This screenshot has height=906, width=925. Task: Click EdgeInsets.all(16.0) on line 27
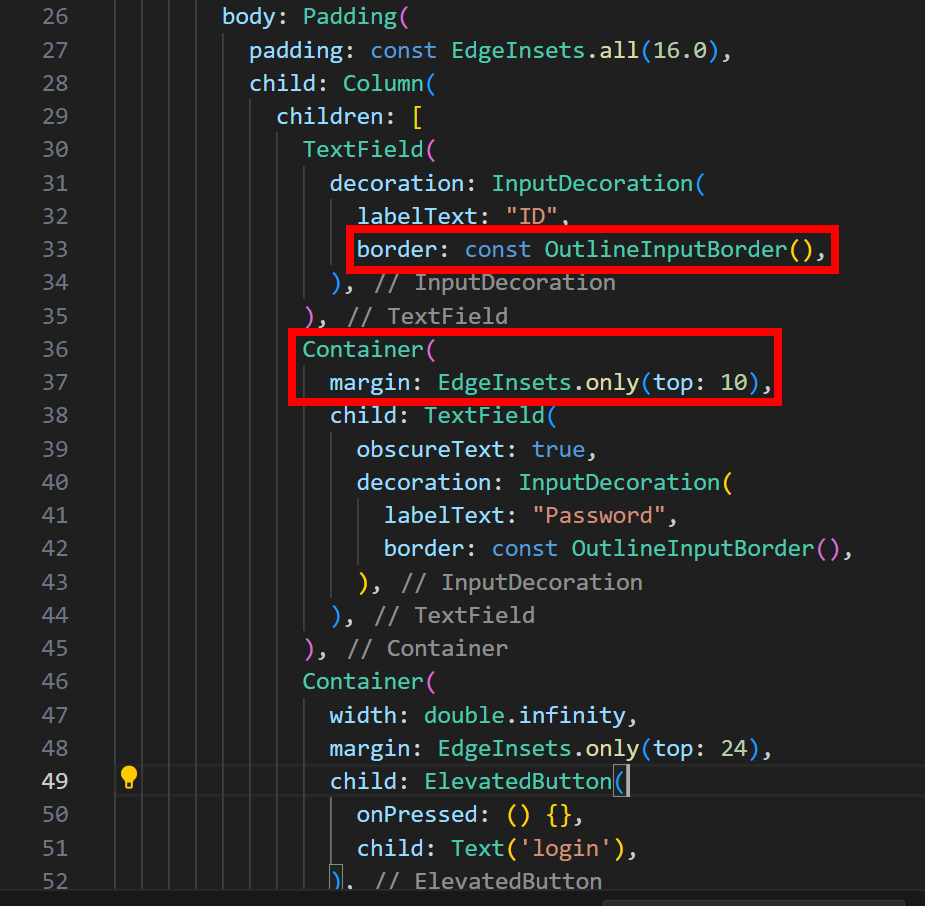click(x=585, y=50)
